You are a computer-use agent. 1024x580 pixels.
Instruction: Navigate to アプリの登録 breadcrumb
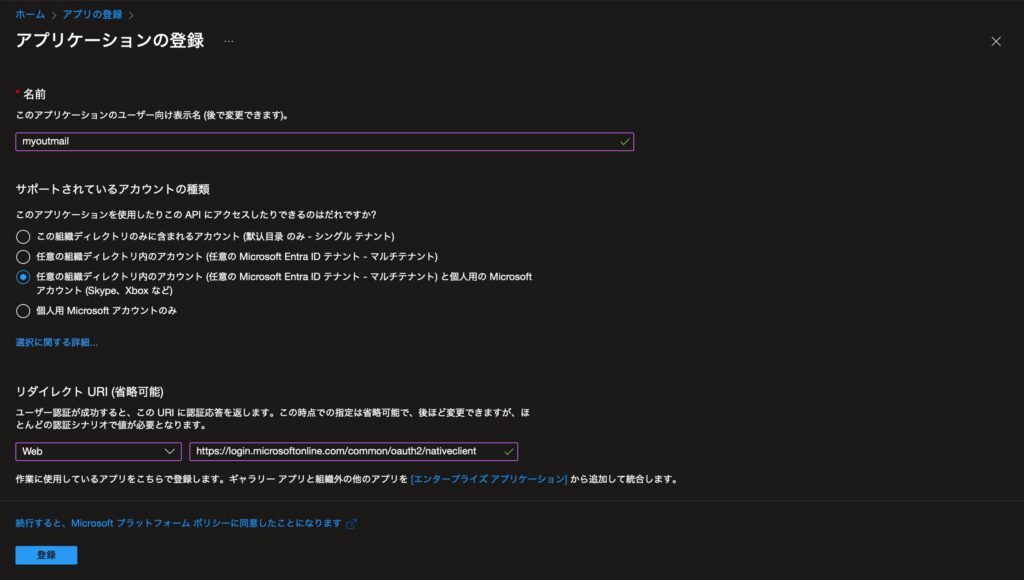tap(93, 15)
